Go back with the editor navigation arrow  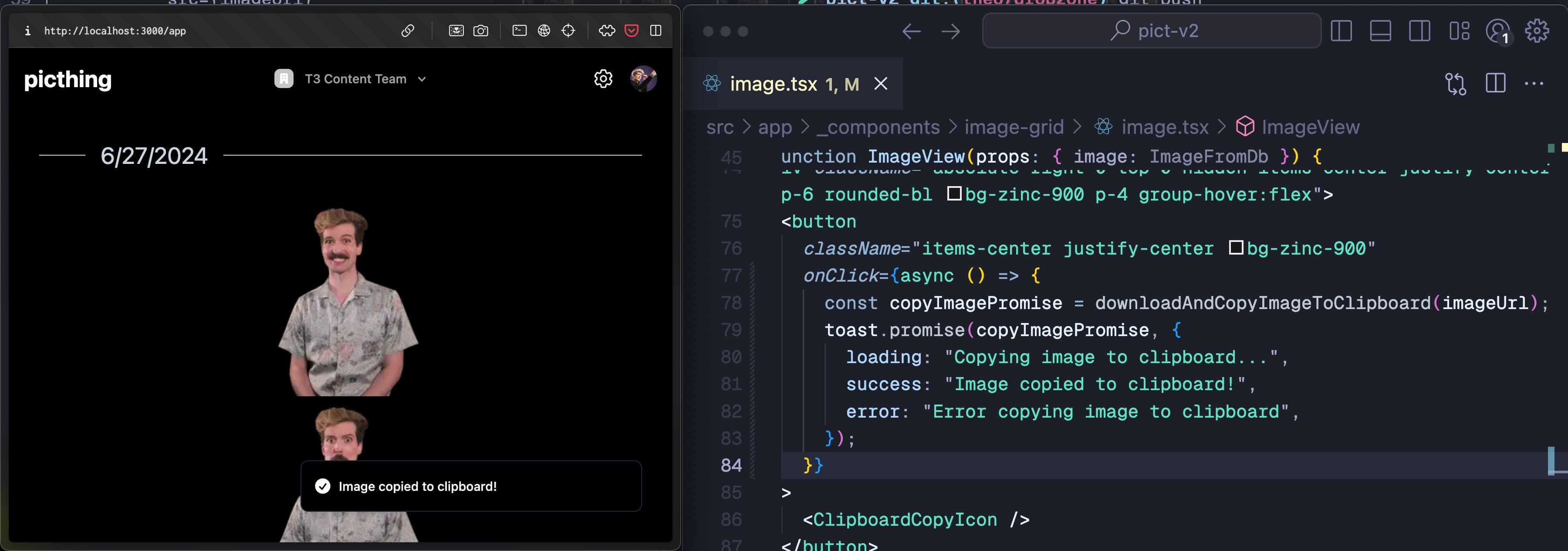click(x=911, y=31)
